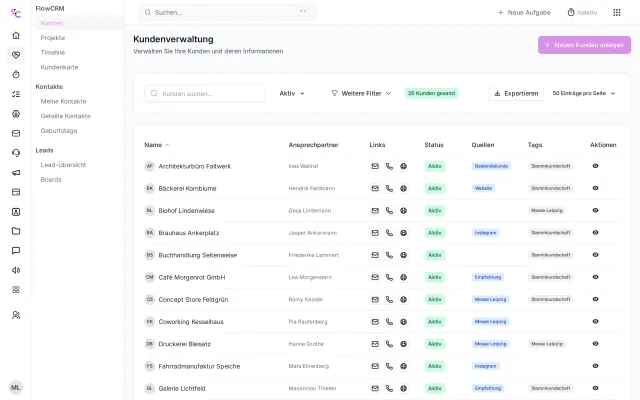This screenshot has height=400, width=640.
Task: Call Fahrradmanufaktur Speiche via phone icon
Action: pos(389,366)
